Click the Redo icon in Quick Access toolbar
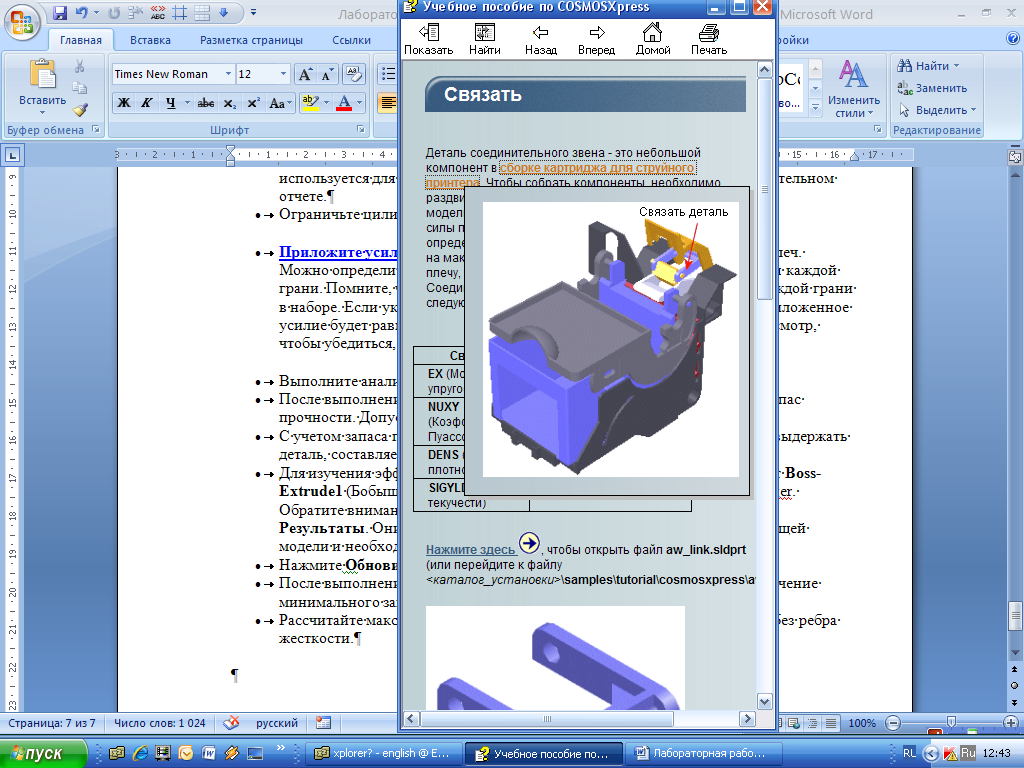 point(114,12)
